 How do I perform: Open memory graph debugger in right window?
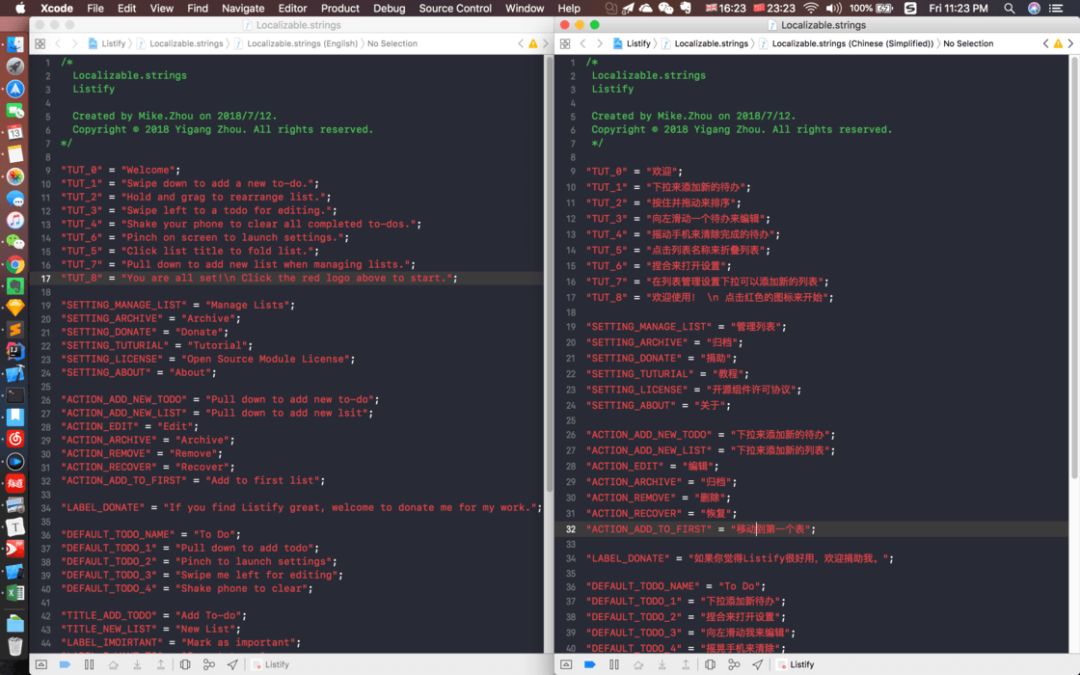point(734,665)
